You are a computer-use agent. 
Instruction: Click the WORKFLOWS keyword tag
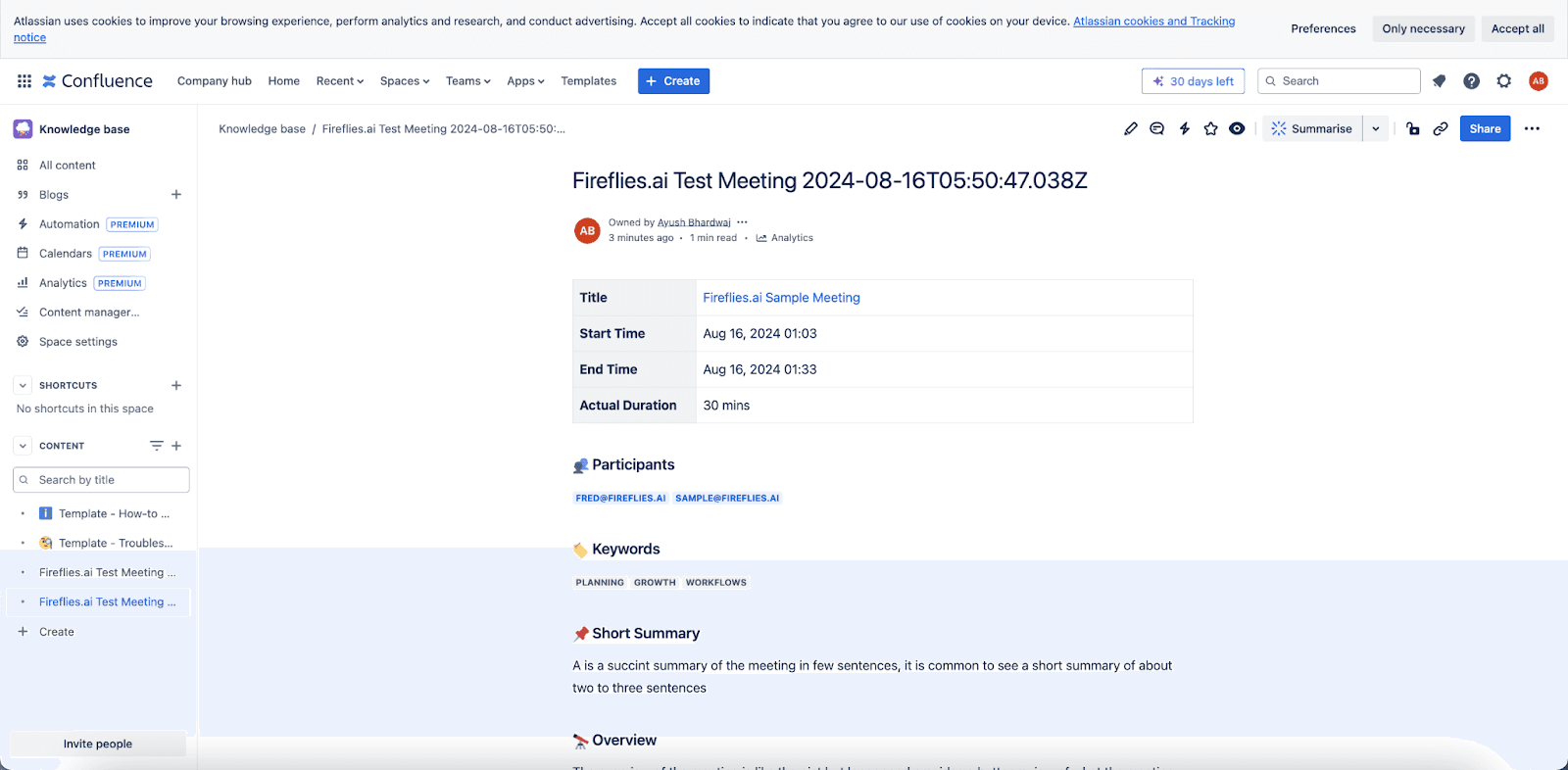tap(716, 582)
